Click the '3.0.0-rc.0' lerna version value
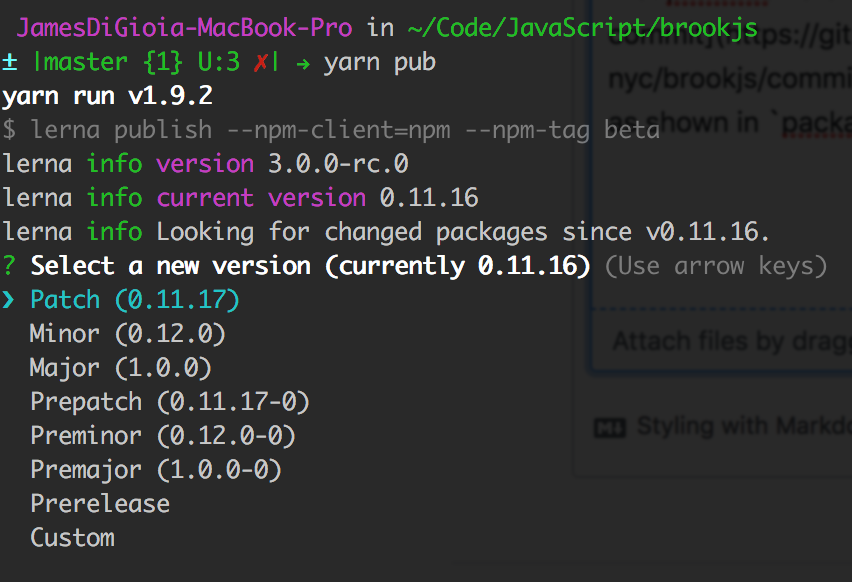Screen dimensions: 852x582 338,164
